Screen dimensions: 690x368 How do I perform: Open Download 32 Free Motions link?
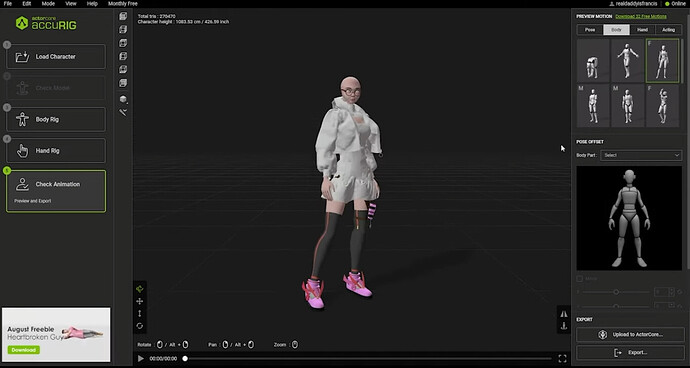[x=641, y=16]
